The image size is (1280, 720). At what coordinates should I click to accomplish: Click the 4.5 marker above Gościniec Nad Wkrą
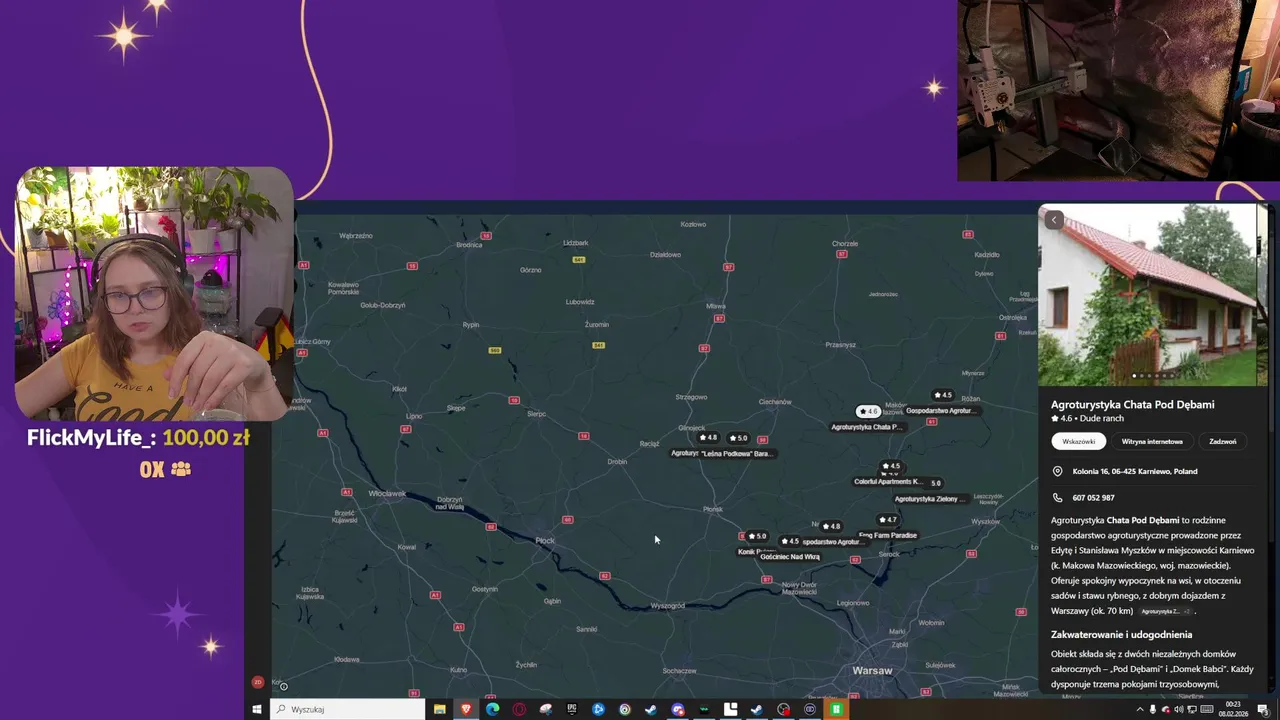(x=789, y=541)
